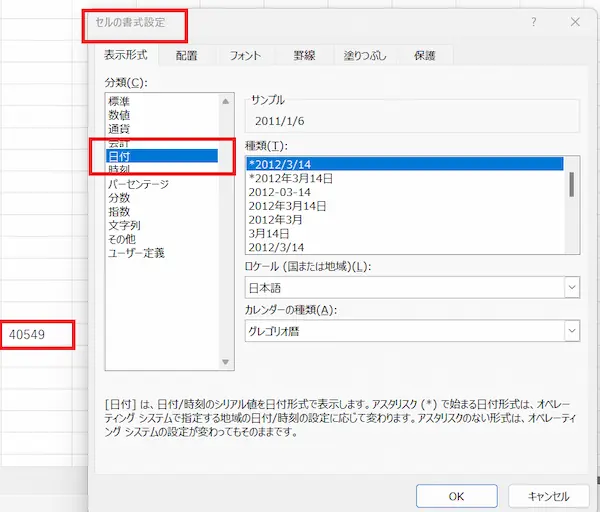Click the category list scroll-down arrow

[226, 363]
